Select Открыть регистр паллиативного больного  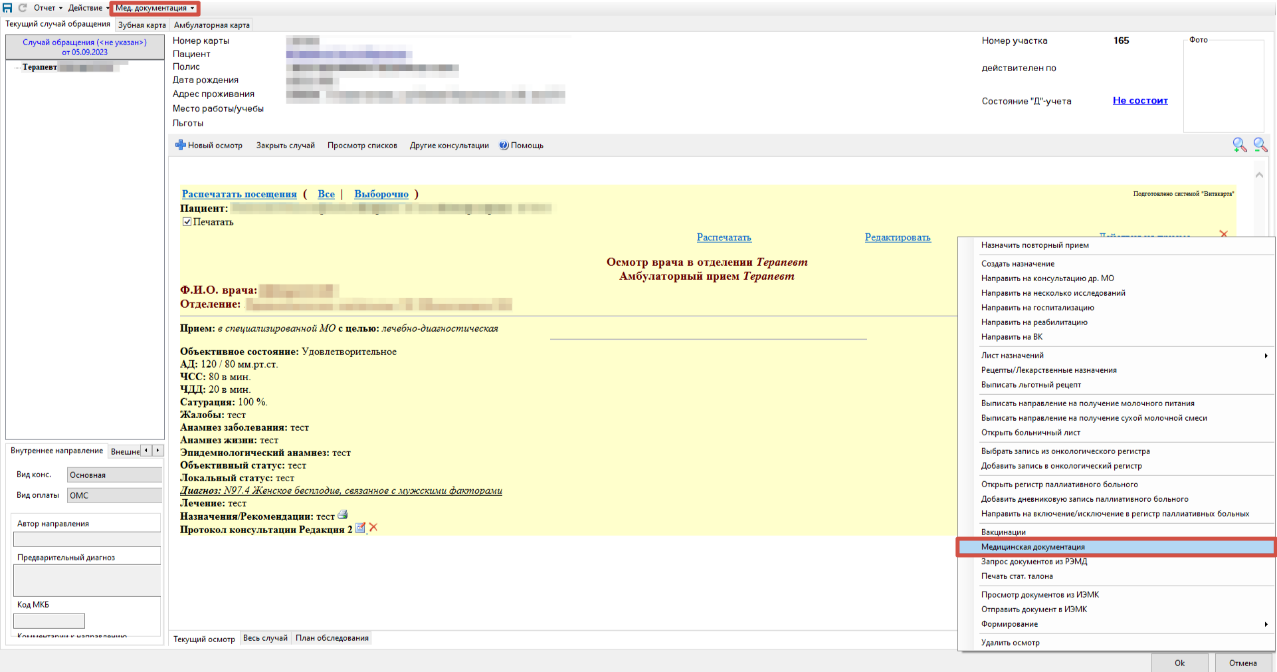(1116, 484)
